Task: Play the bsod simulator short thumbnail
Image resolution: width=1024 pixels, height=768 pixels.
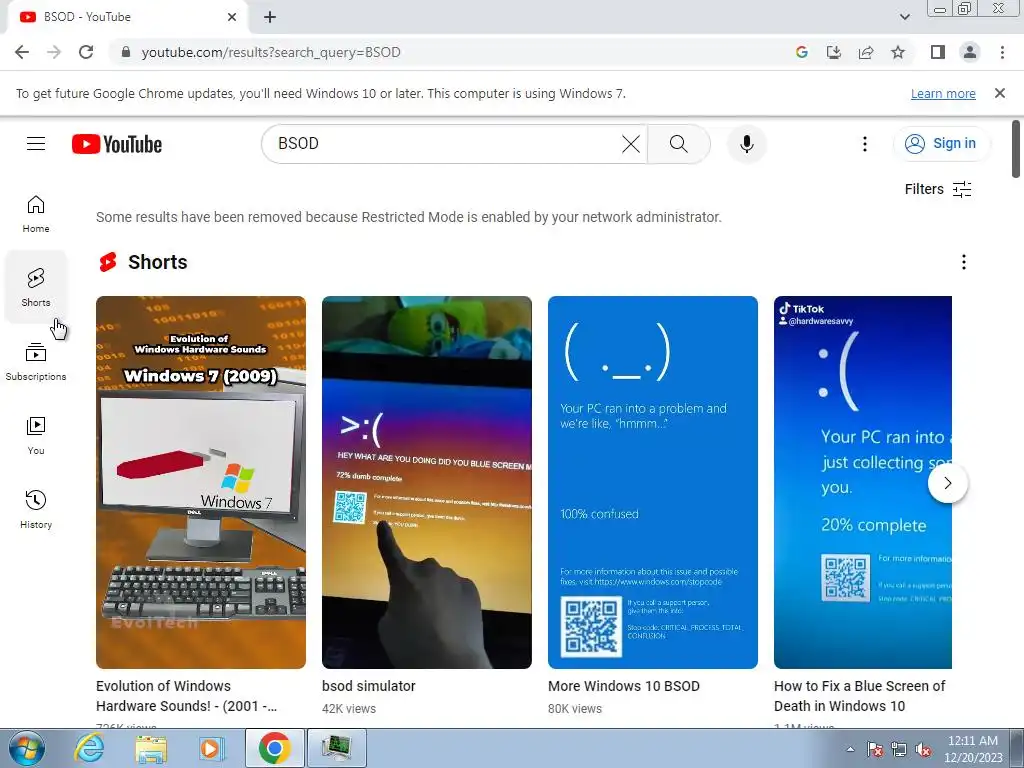Action: (x=426, y=483)
